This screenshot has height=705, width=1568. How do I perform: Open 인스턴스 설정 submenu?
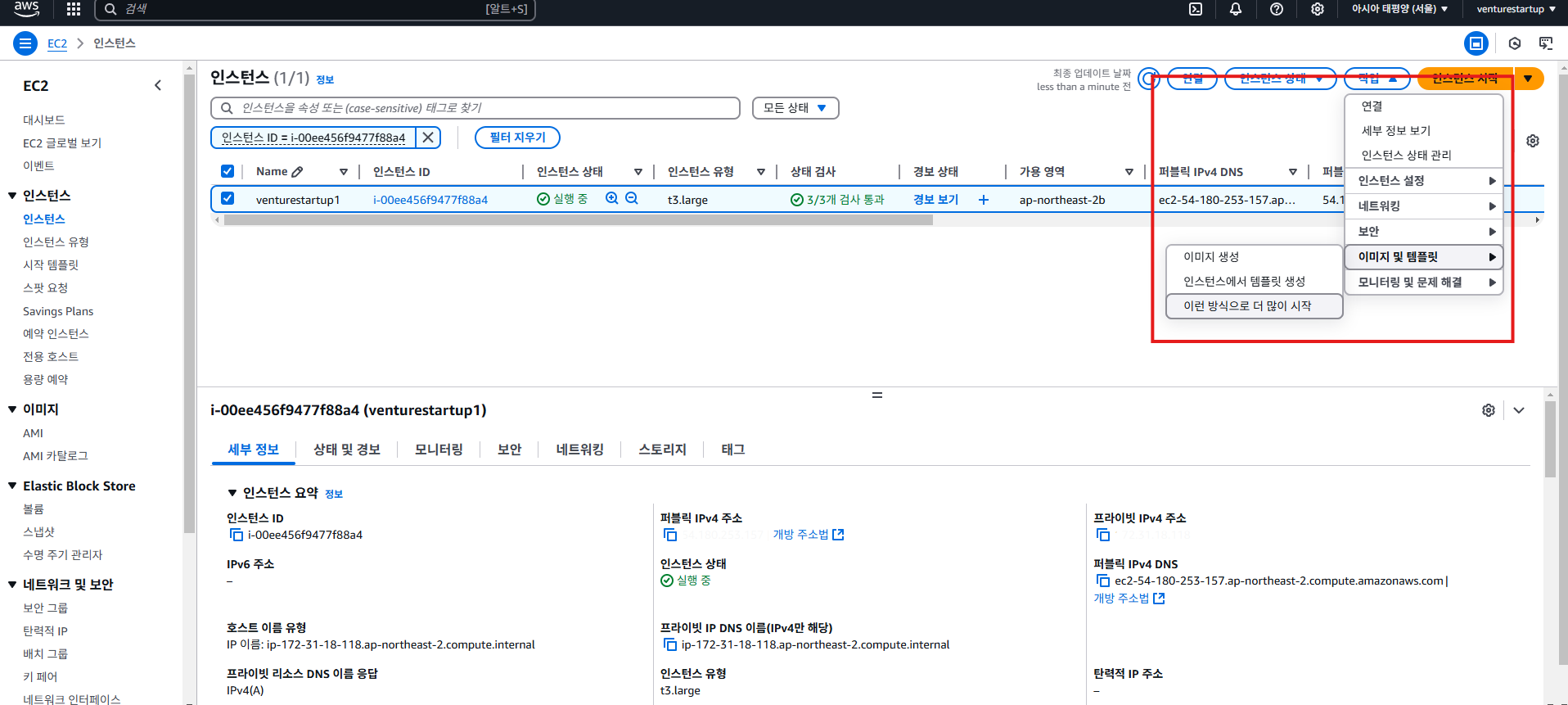click(x=1424, y=181)
